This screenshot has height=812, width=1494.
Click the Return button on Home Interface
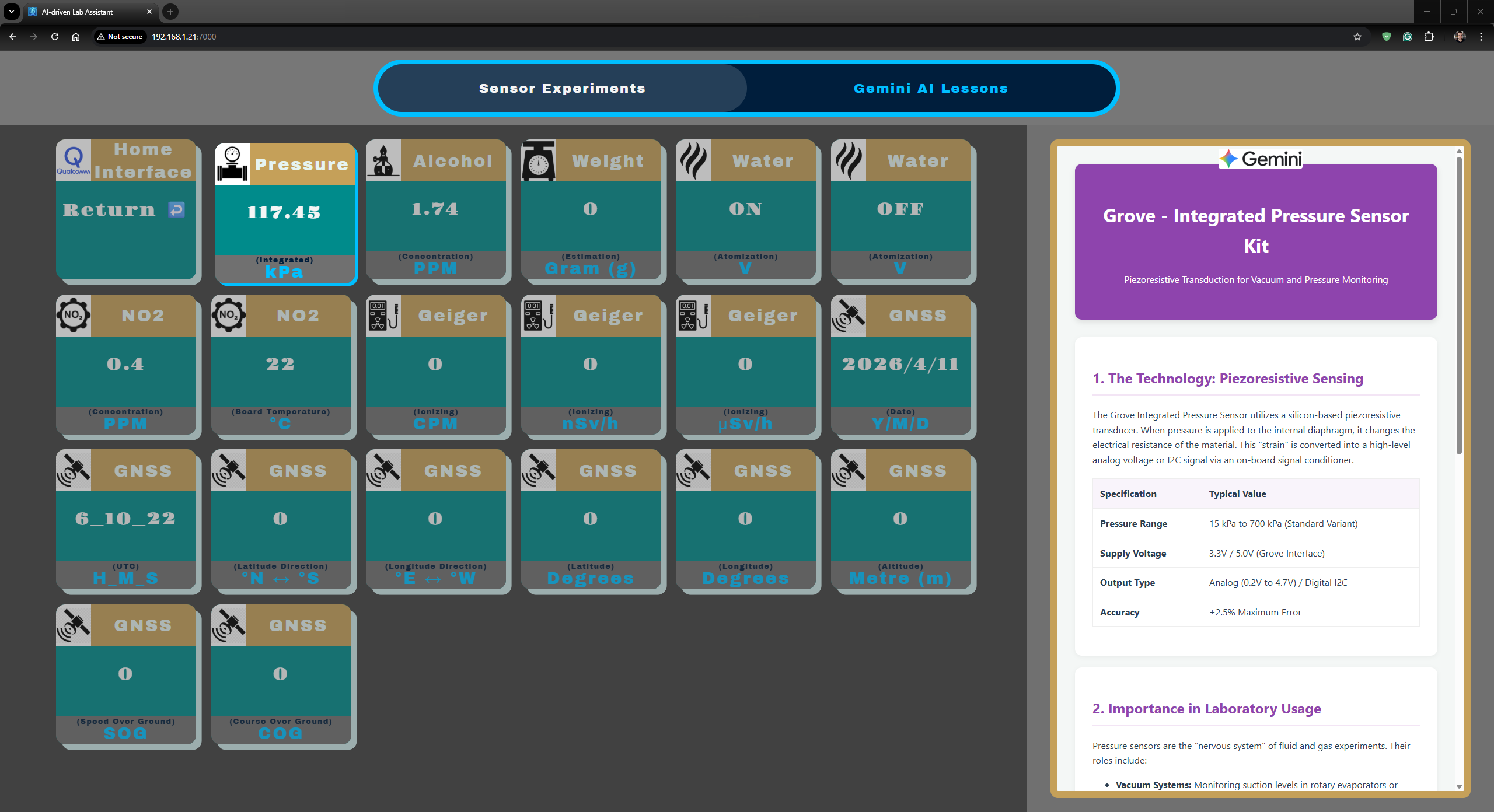(124, 209)
